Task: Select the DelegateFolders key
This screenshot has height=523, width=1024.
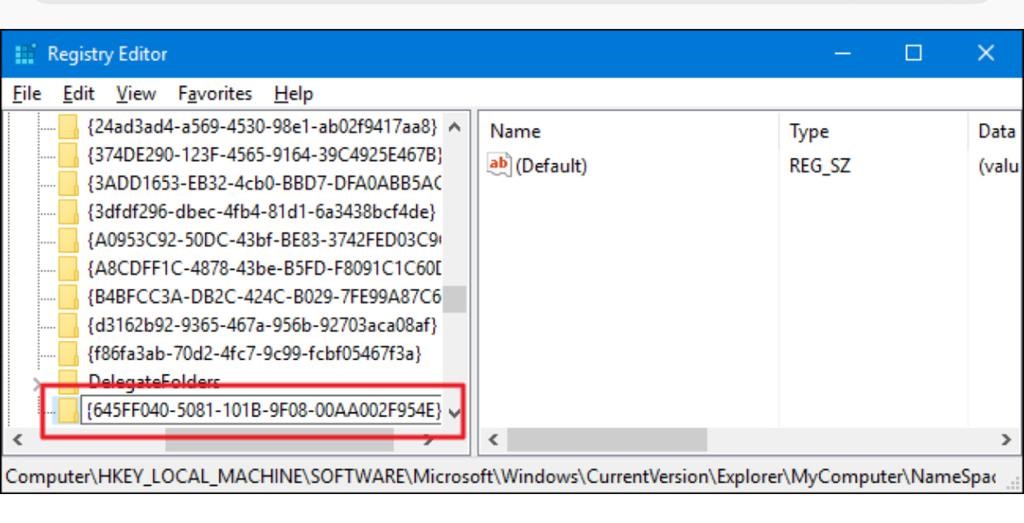Action: 154,381
